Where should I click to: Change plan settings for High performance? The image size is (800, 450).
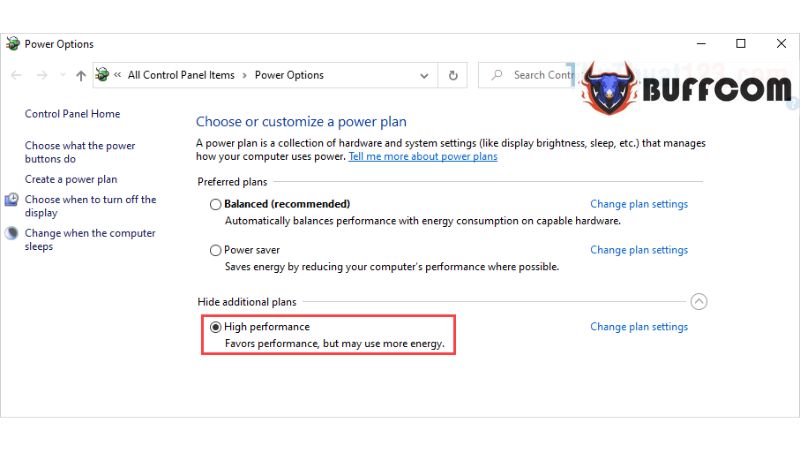point(639,327)
